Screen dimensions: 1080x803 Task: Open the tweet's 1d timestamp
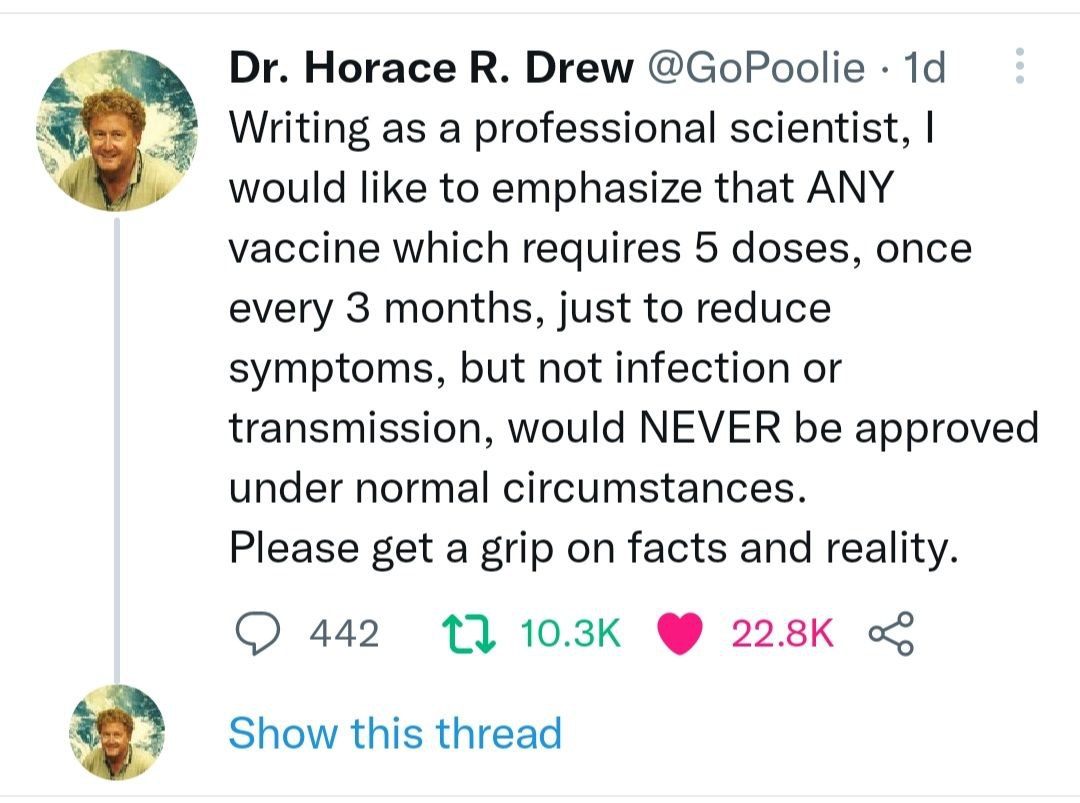923,68
